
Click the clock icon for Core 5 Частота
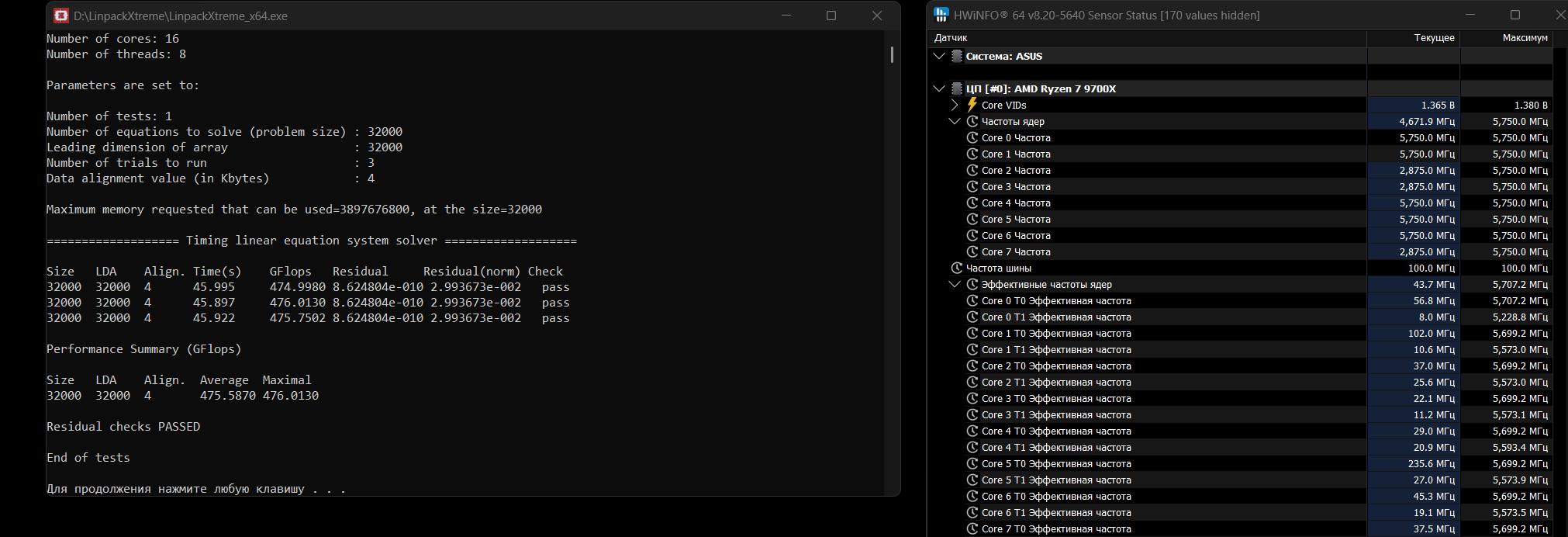pos(972,219)
